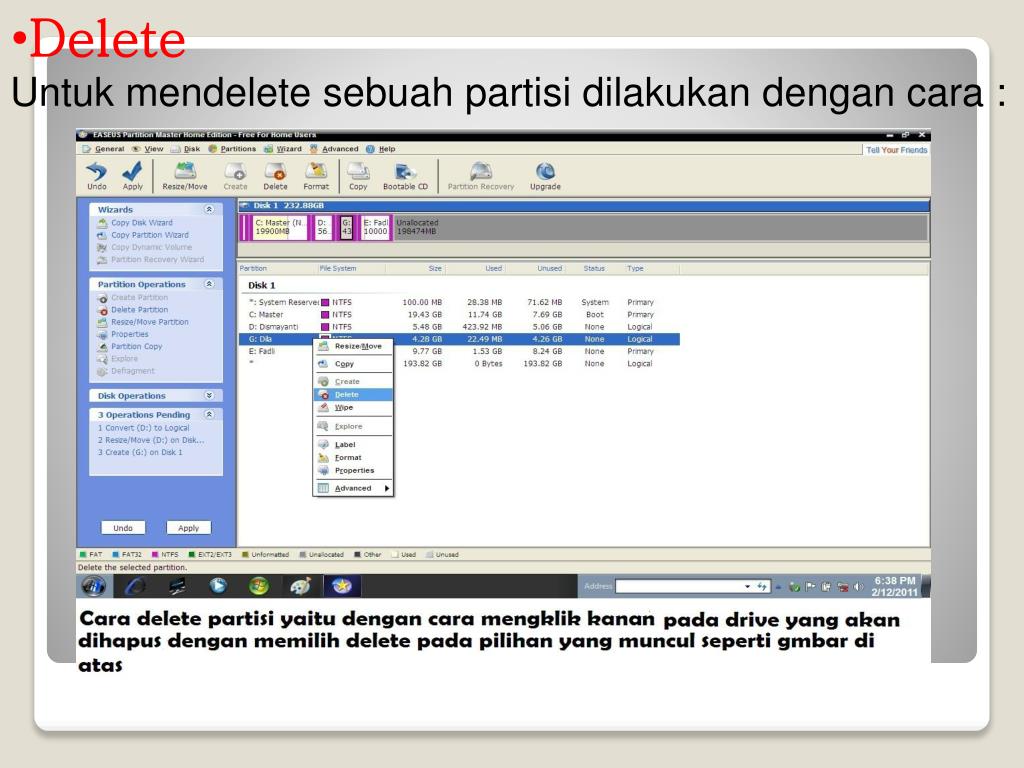The width and height of the screenshot is (1024, 768).
Task: Click the Windows Start orb
Action: [93, 586]
